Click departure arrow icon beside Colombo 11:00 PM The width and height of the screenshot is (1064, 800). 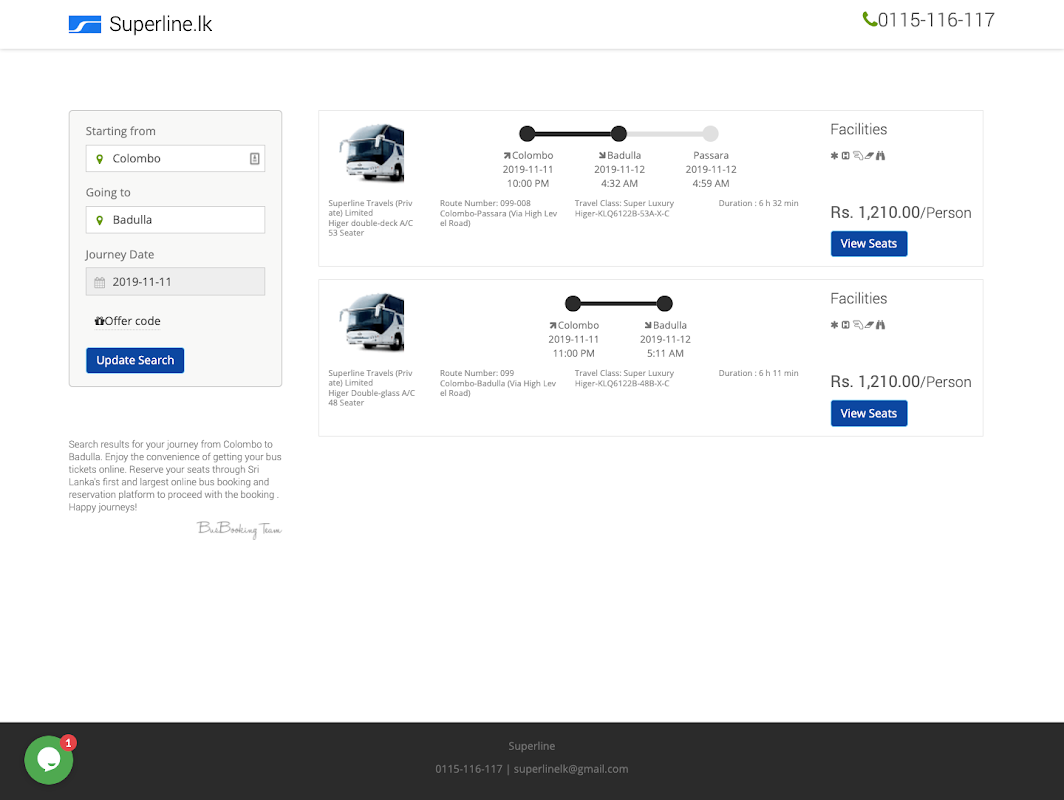[553, 326]
